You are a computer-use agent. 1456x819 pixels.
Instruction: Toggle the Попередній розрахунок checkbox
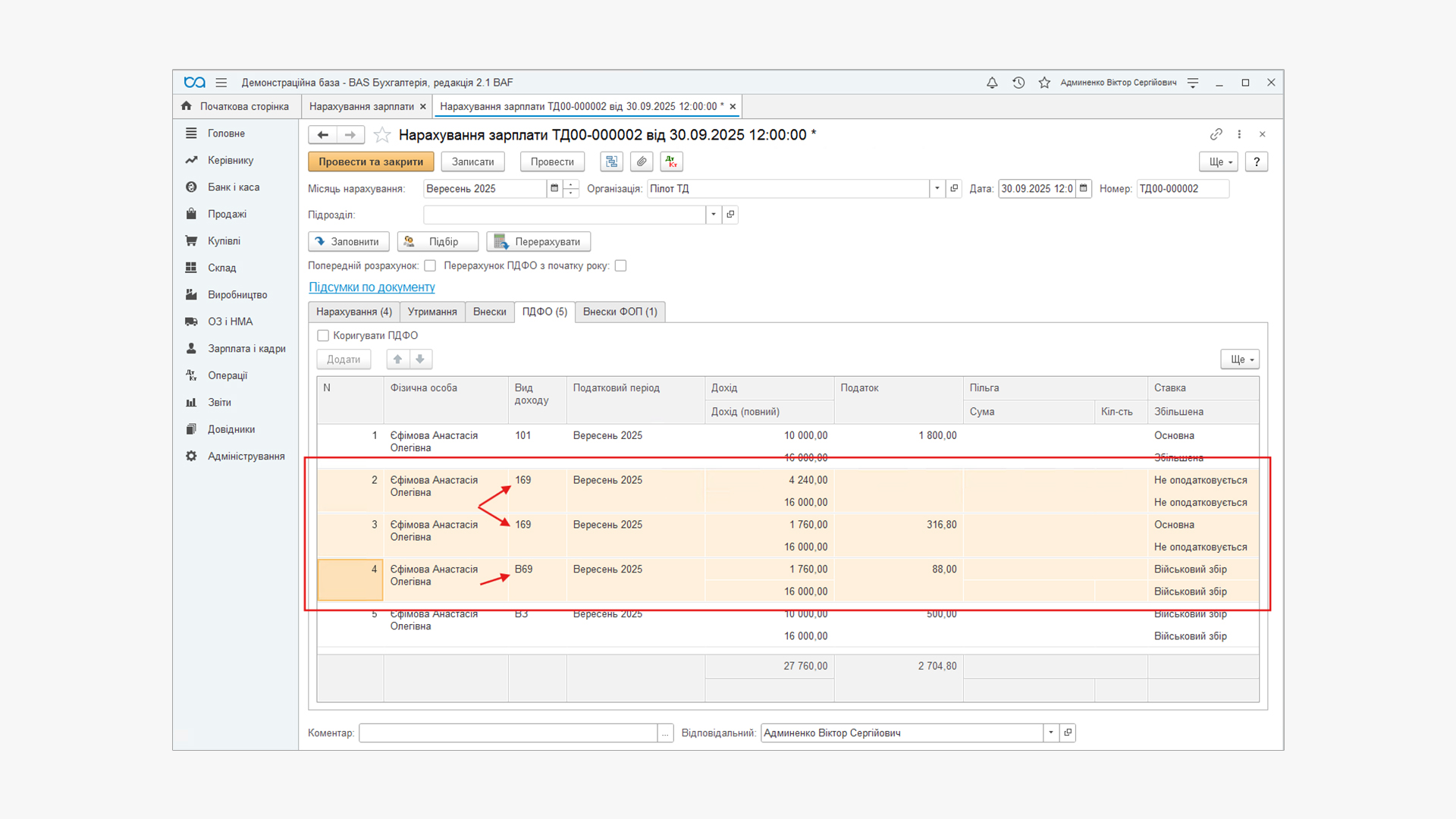point(430,265)
